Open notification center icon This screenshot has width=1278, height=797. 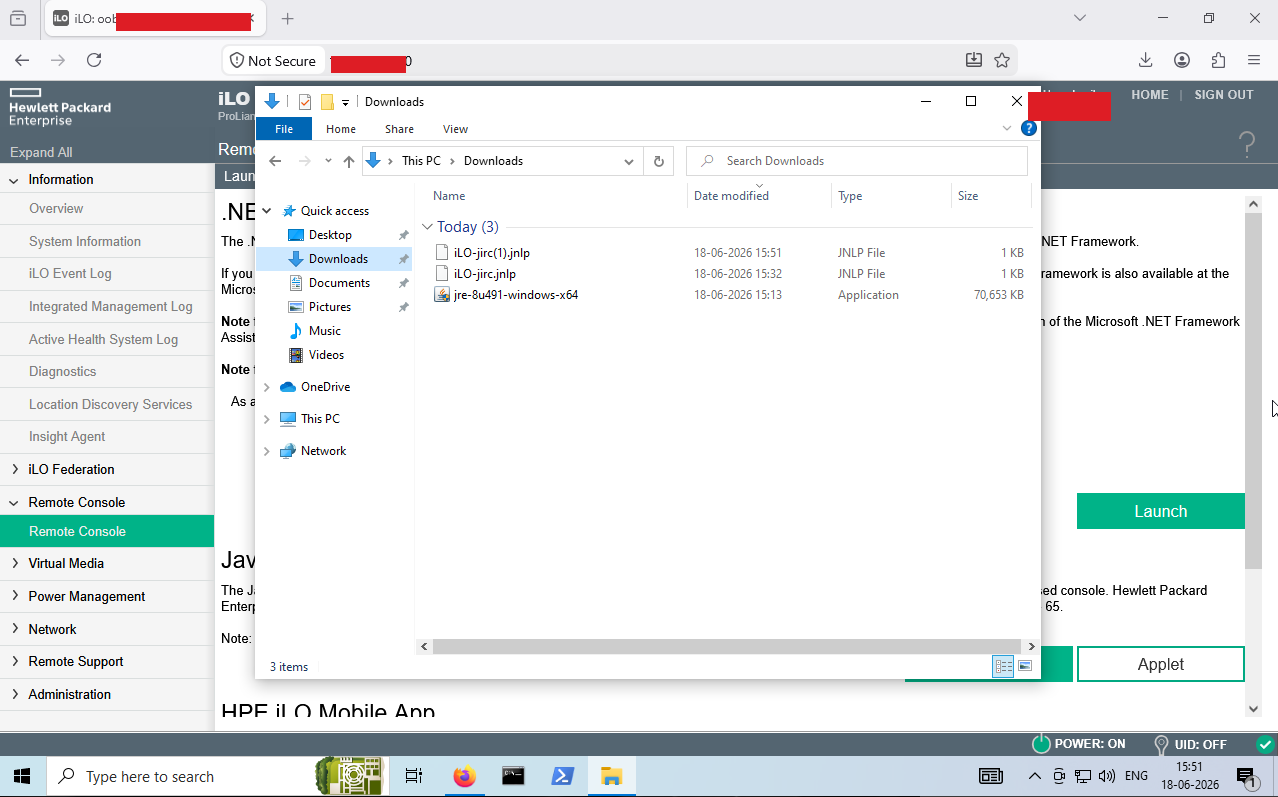(1246, 776)
